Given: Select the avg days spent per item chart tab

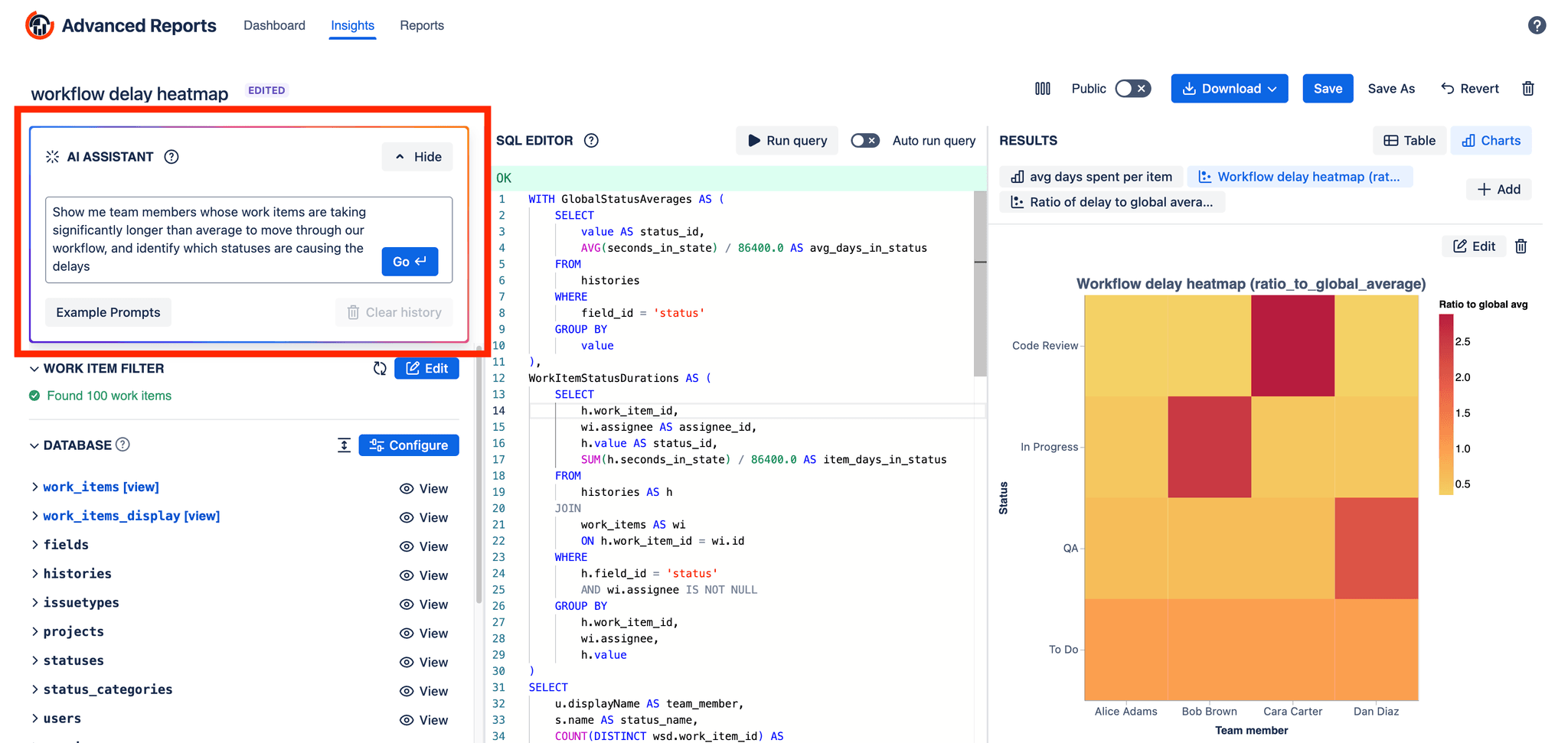Looking at the screenshot, I should click(1091, 177).
